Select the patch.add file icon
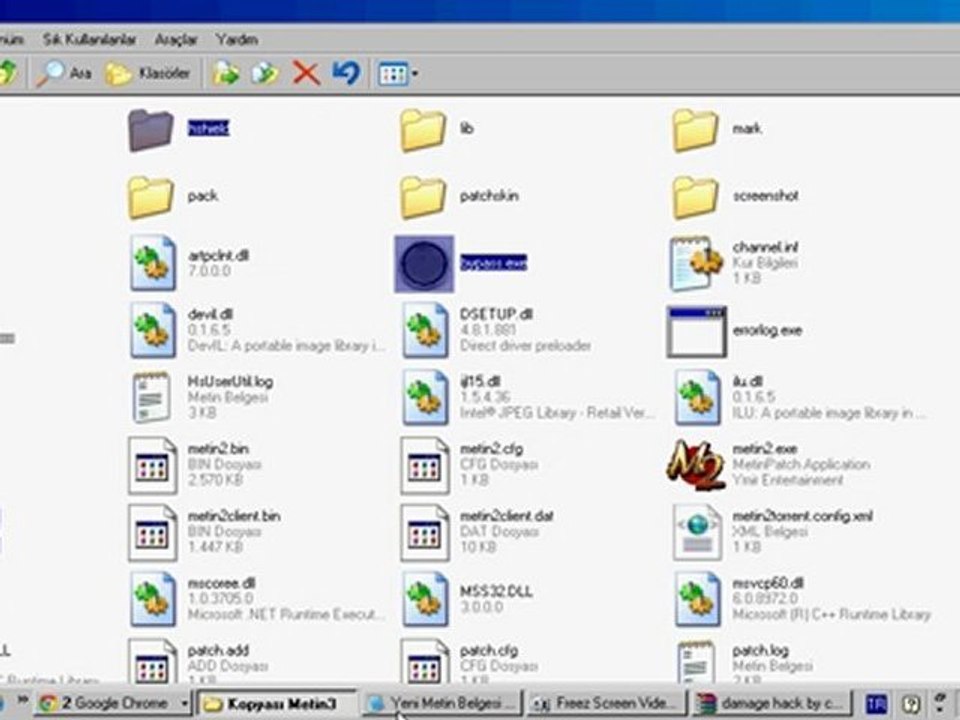Image resolution: width=960 pixels, height=720 pixels. [x=152, y=661]
